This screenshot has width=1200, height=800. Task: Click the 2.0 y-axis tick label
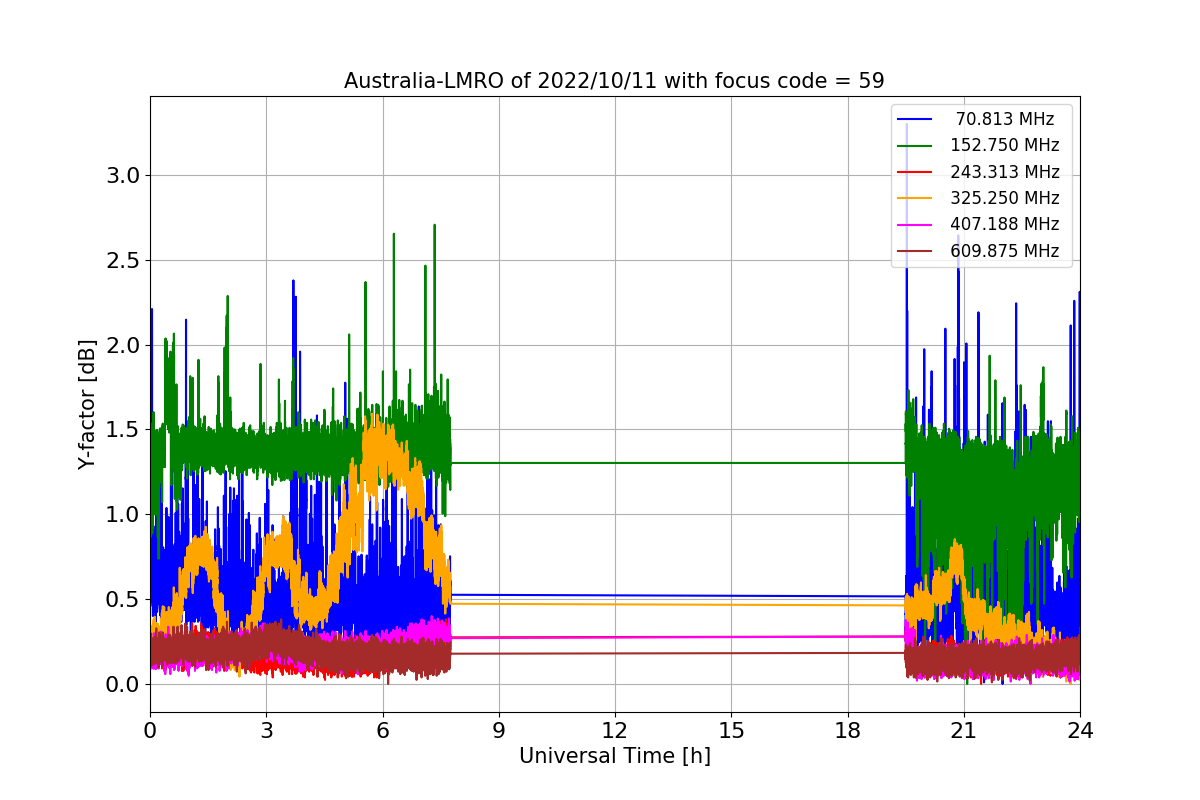(122, 345)
